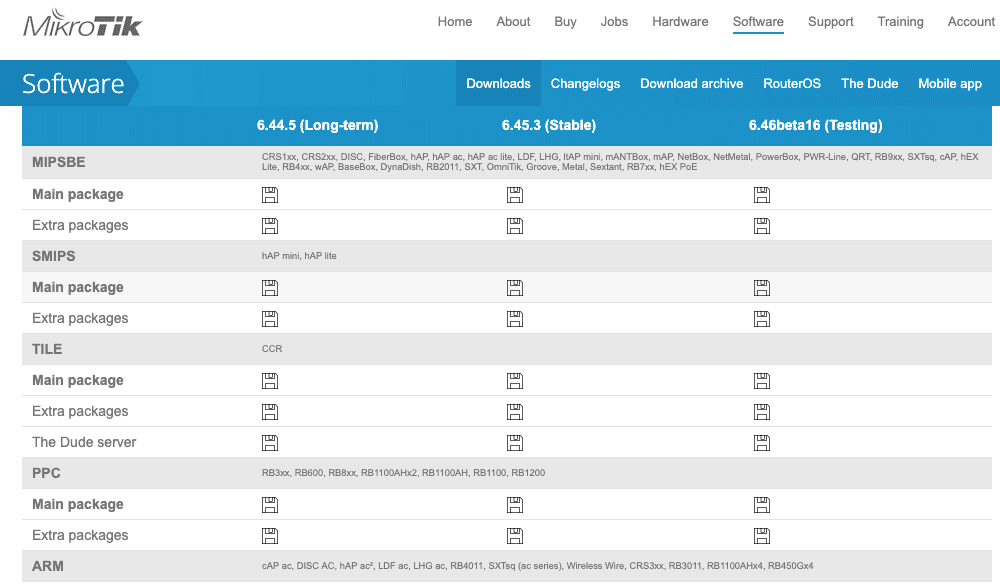Click the SMIPS section heading
1000x588 pixels.
(54, 256)
